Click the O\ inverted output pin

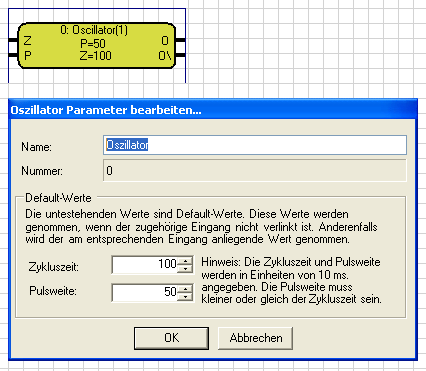(x=180, y=55)
